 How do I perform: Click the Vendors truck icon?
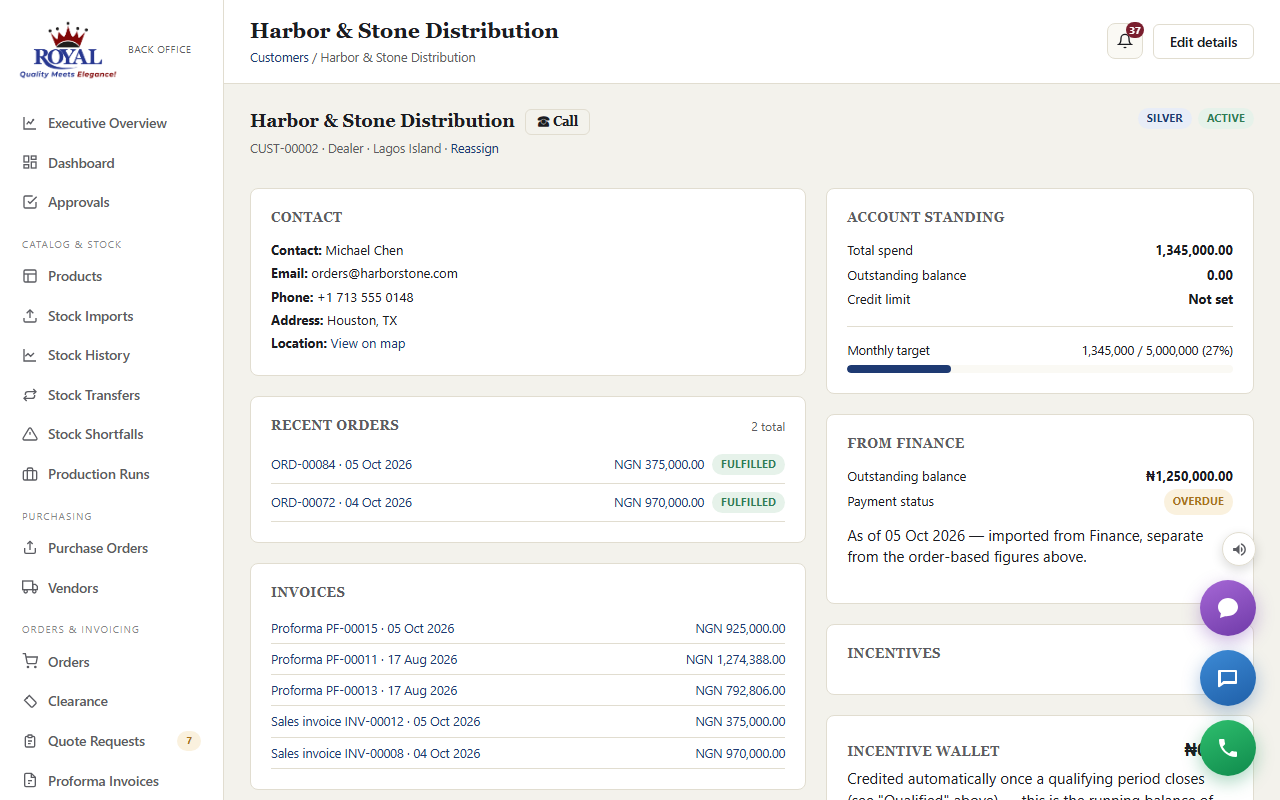pos(30,588)
